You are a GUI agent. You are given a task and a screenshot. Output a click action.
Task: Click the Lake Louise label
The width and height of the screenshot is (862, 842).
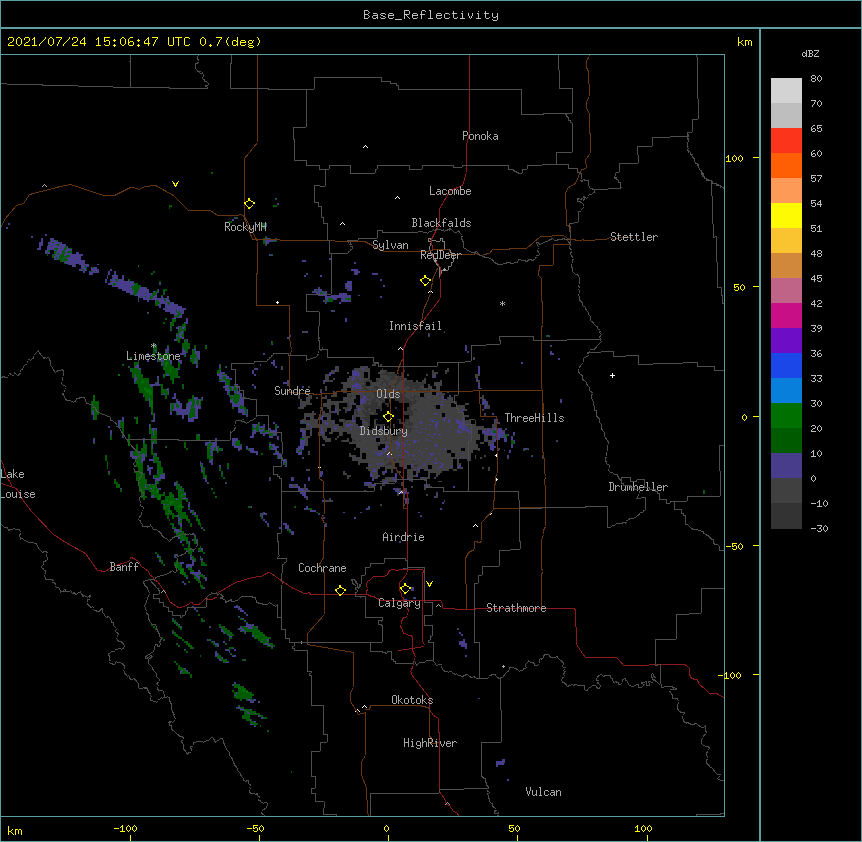pos(16,484)
